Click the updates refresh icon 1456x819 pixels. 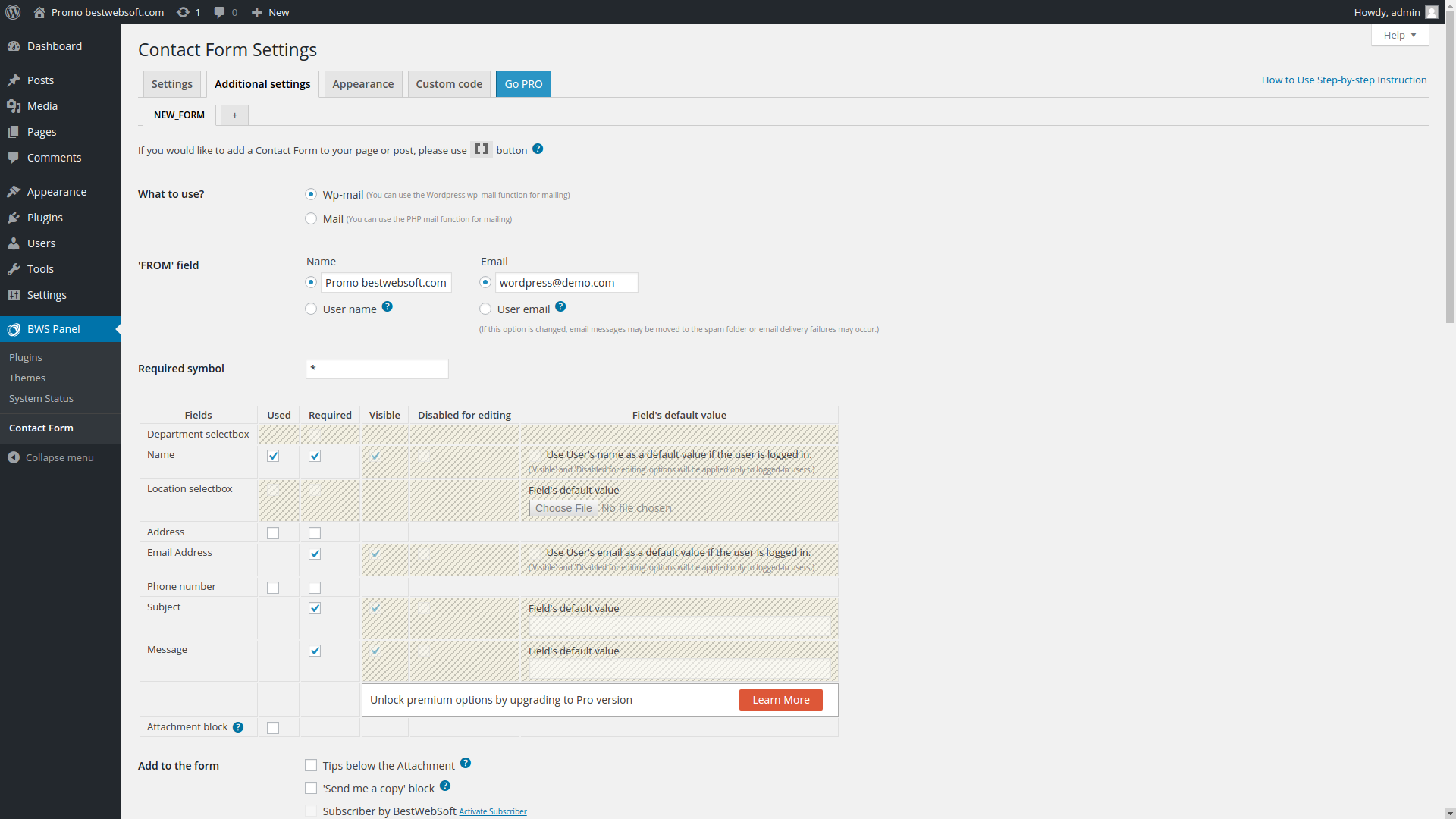click(183, 12)
